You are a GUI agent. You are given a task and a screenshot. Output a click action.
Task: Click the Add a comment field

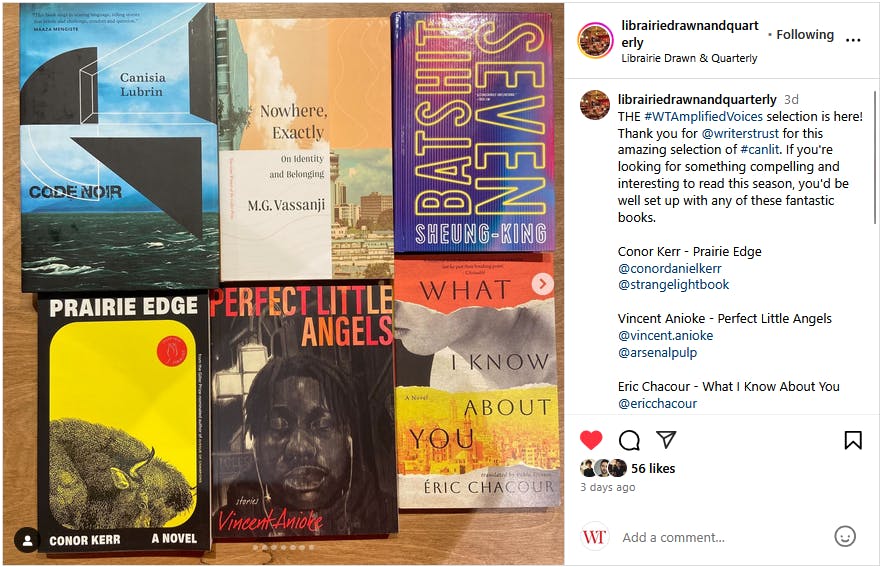pos(724,537)
